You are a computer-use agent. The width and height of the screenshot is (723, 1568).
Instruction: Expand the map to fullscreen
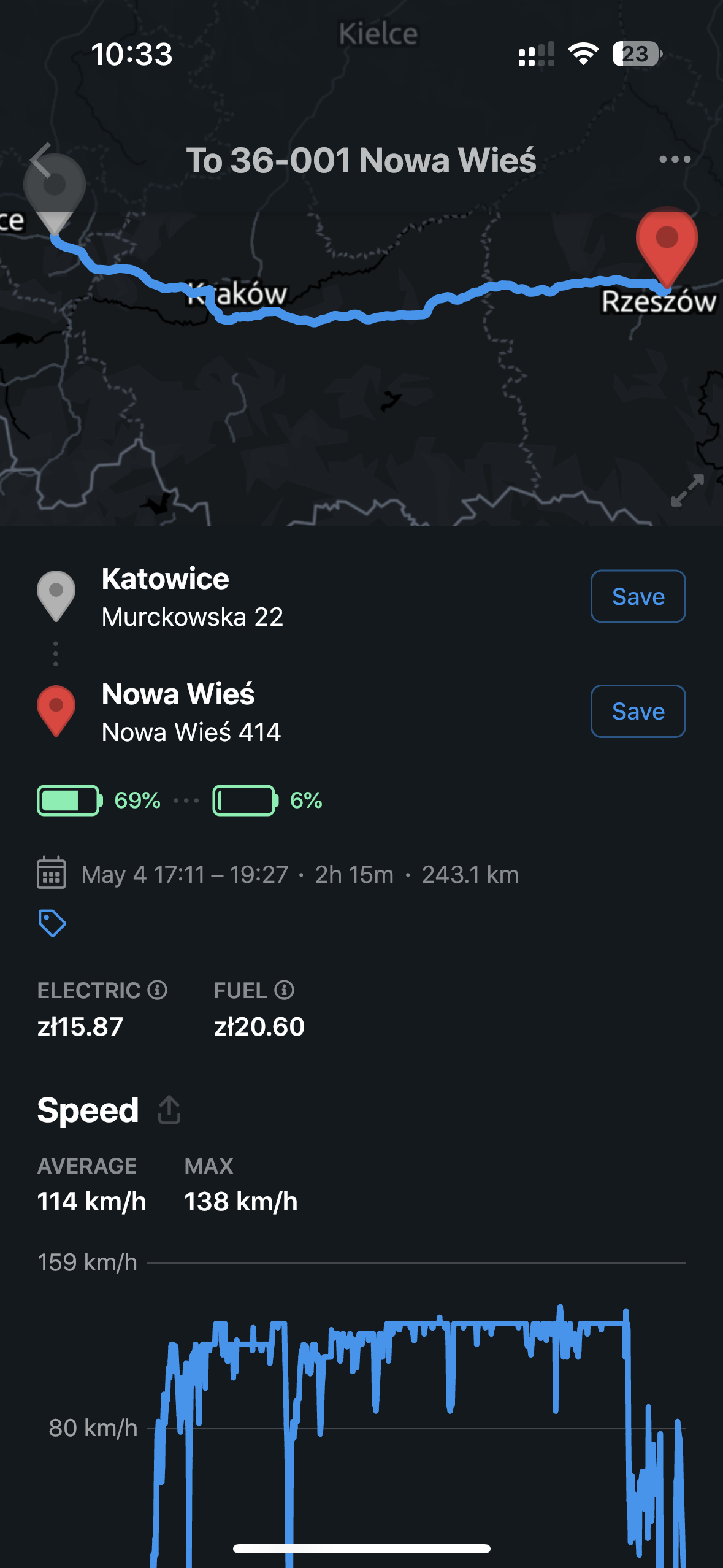(x=687, y=490)
